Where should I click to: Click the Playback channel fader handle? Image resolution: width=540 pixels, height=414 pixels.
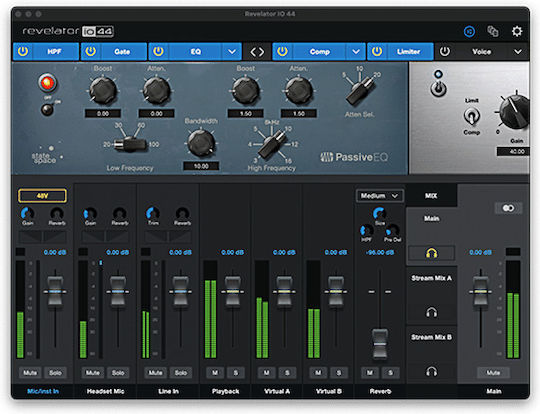233,291
